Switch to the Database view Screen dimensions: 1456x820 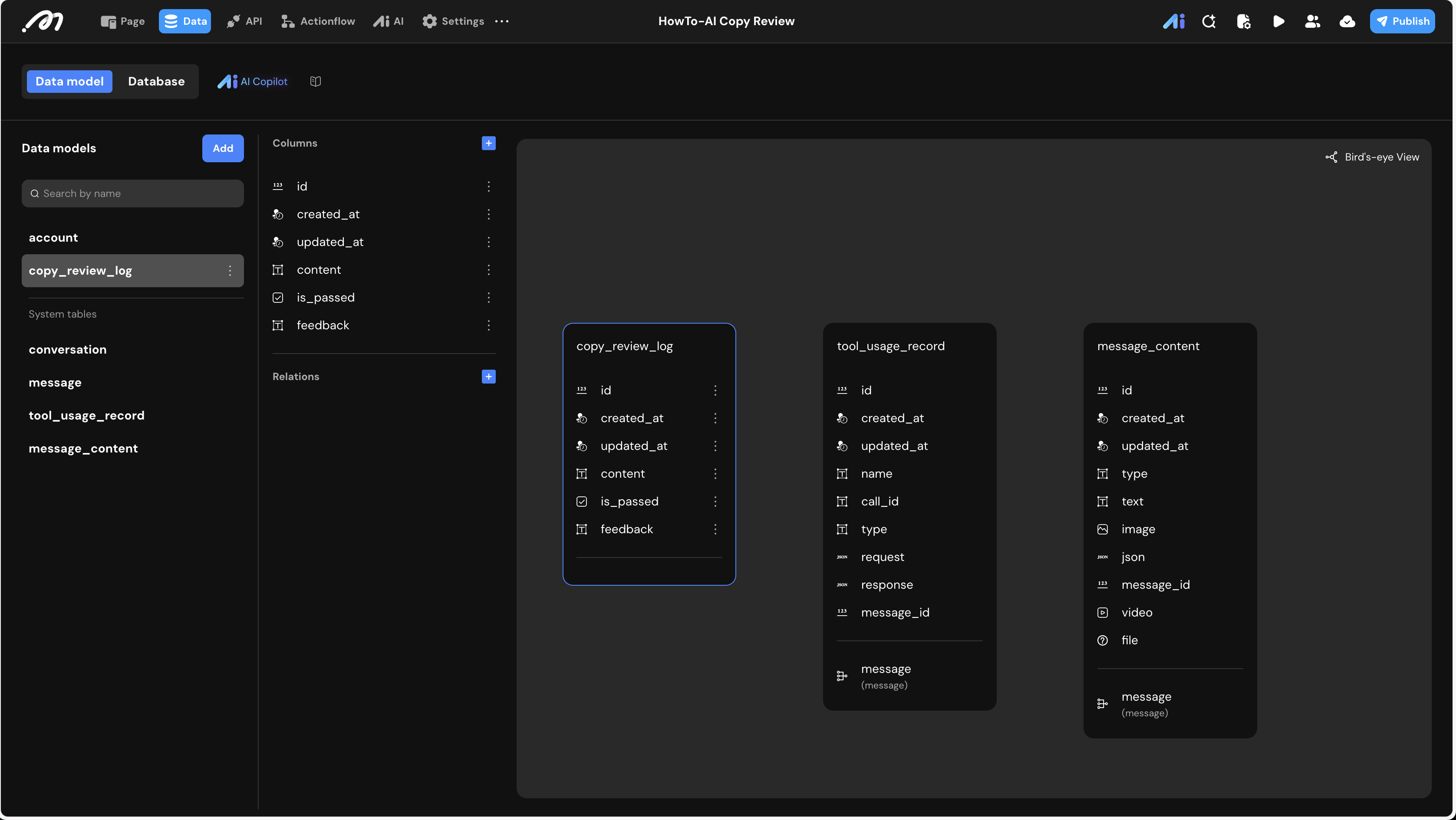(156, 81)
